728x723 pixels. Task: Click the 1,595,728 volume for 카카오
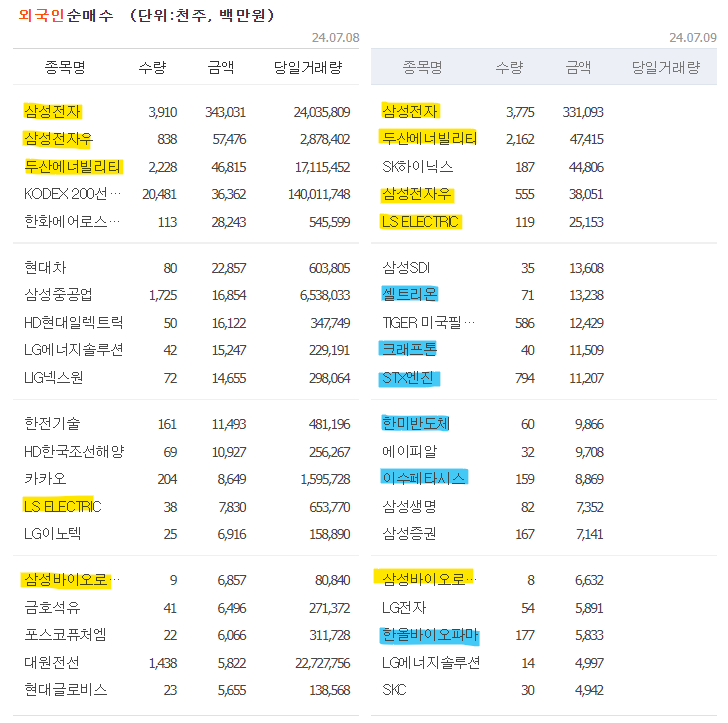tap(325, 479)
